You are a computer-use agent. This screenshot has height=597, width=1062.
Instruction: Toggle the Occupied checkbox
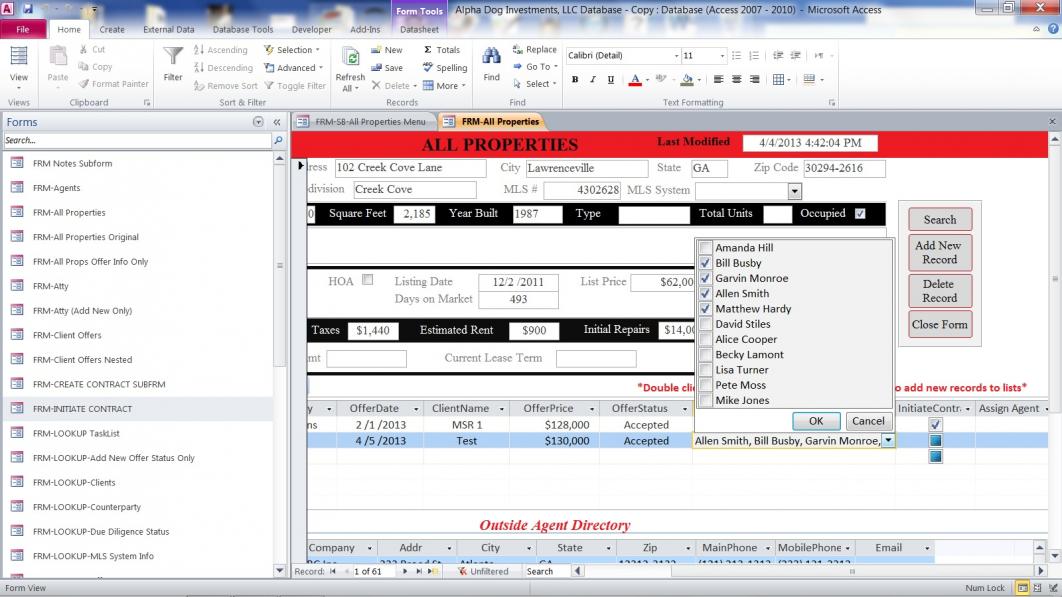(x=860, y=213)
